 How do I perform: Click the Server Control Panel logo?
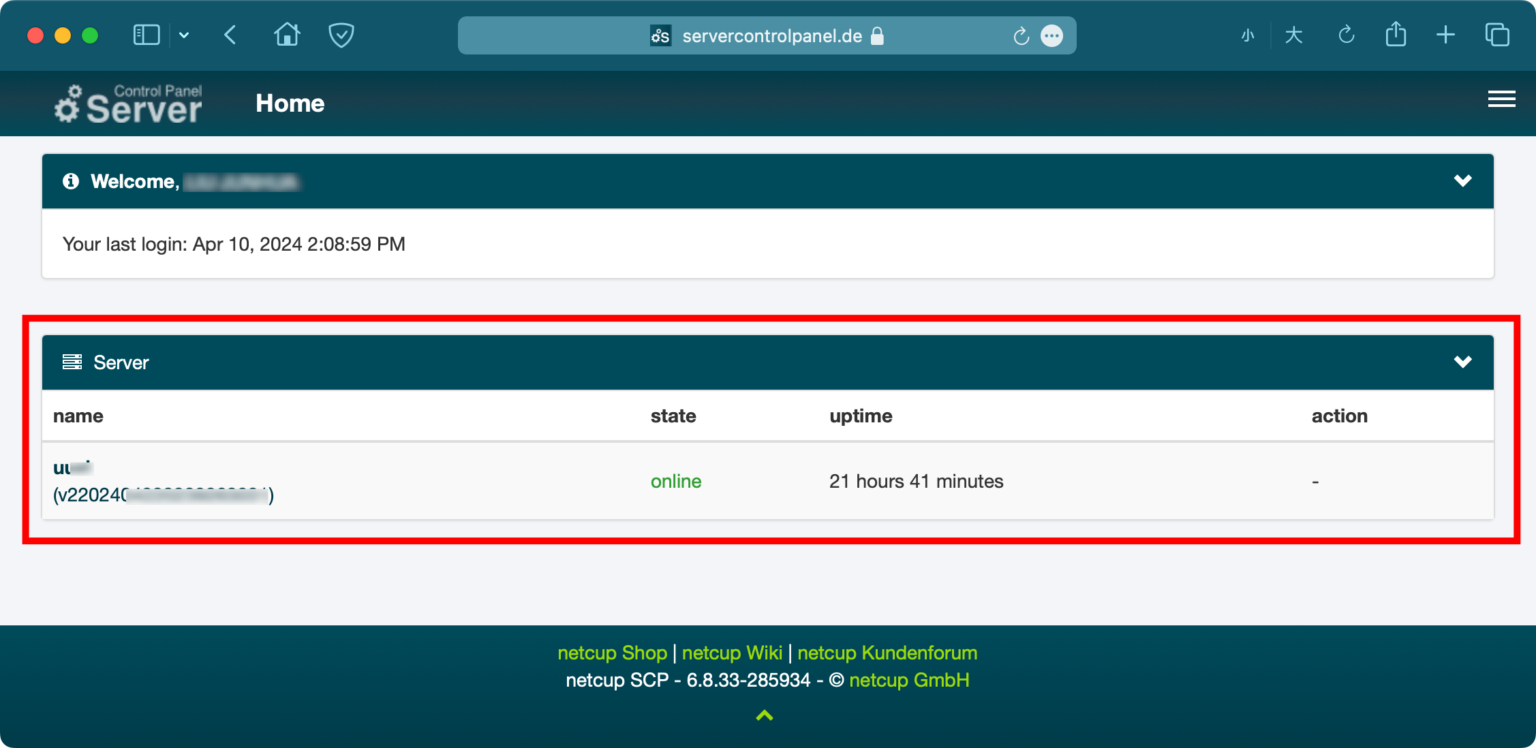tap(128, 104)
